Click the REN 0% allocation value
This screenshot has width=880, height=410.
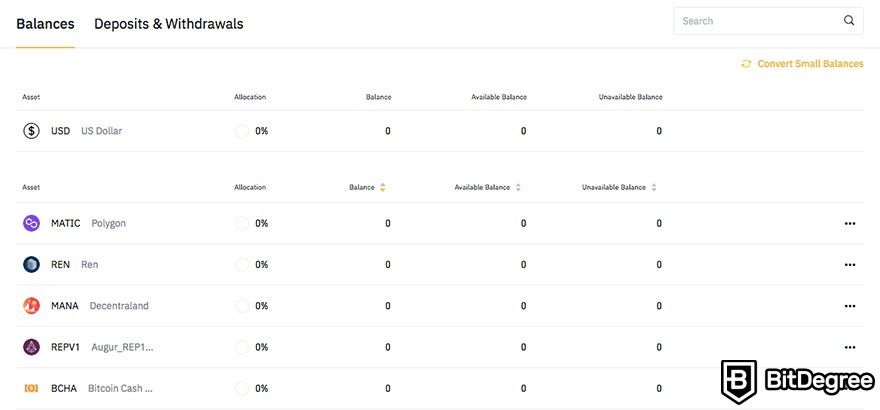(262, 265)
